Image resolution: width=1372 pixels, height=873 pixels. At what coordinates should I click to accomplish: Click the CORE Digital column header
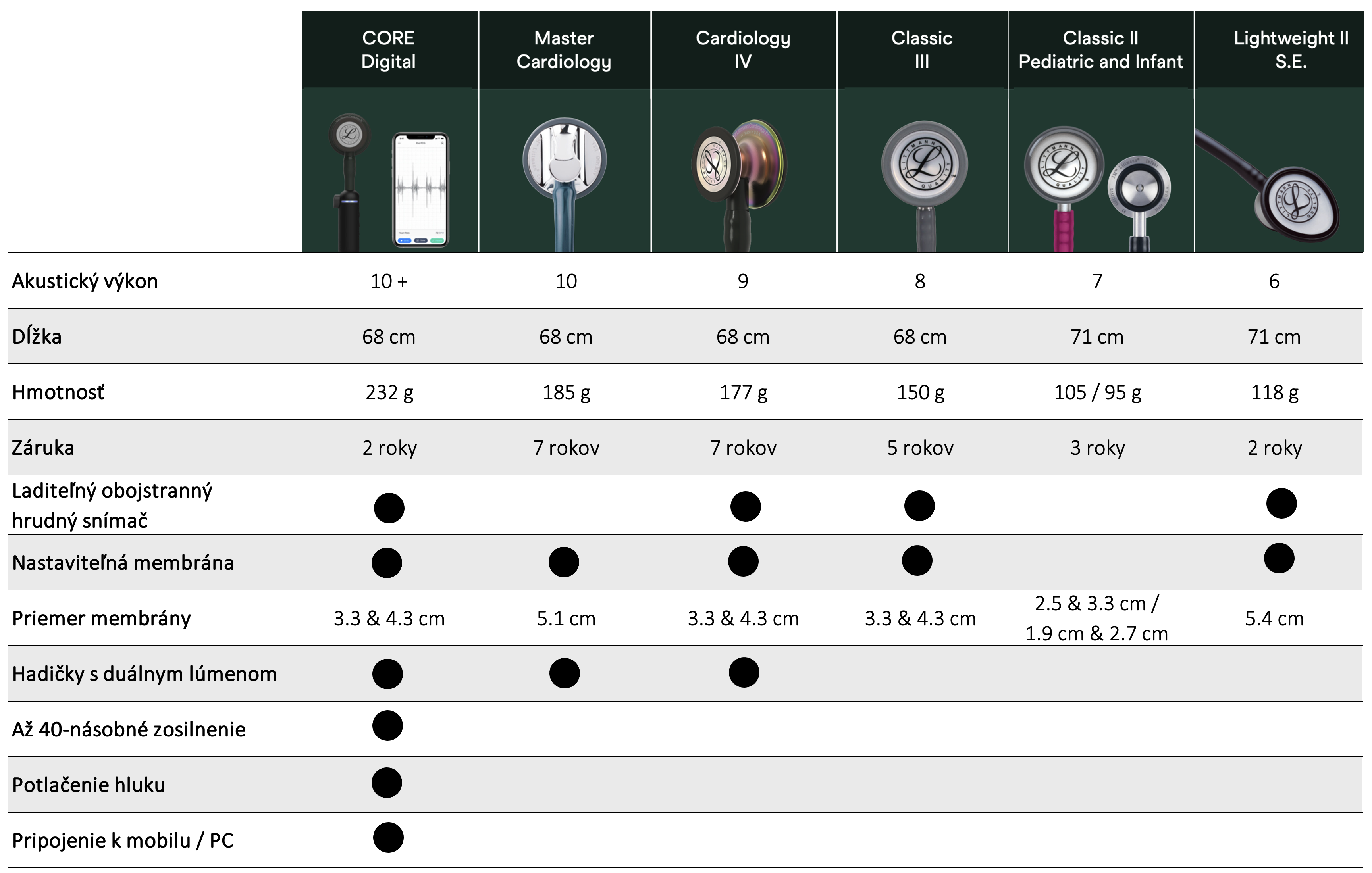tap(389, 50)
